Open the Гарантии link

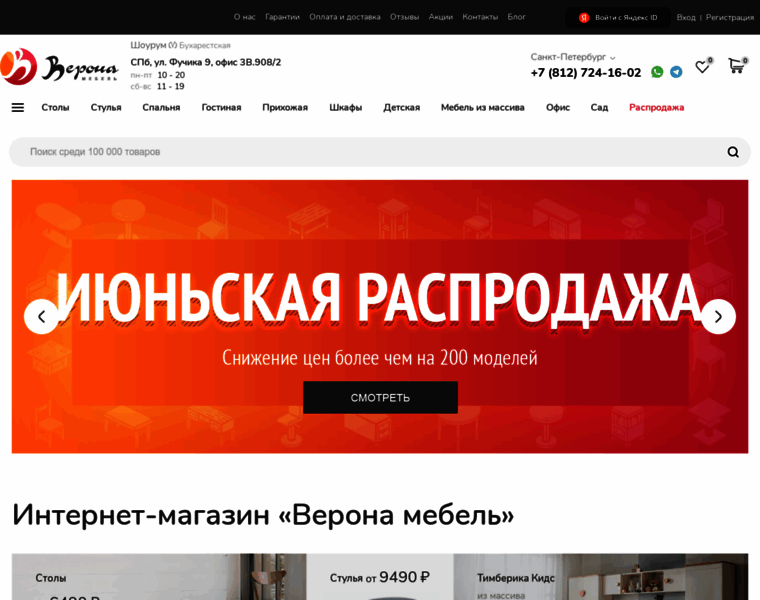point(282,17)
